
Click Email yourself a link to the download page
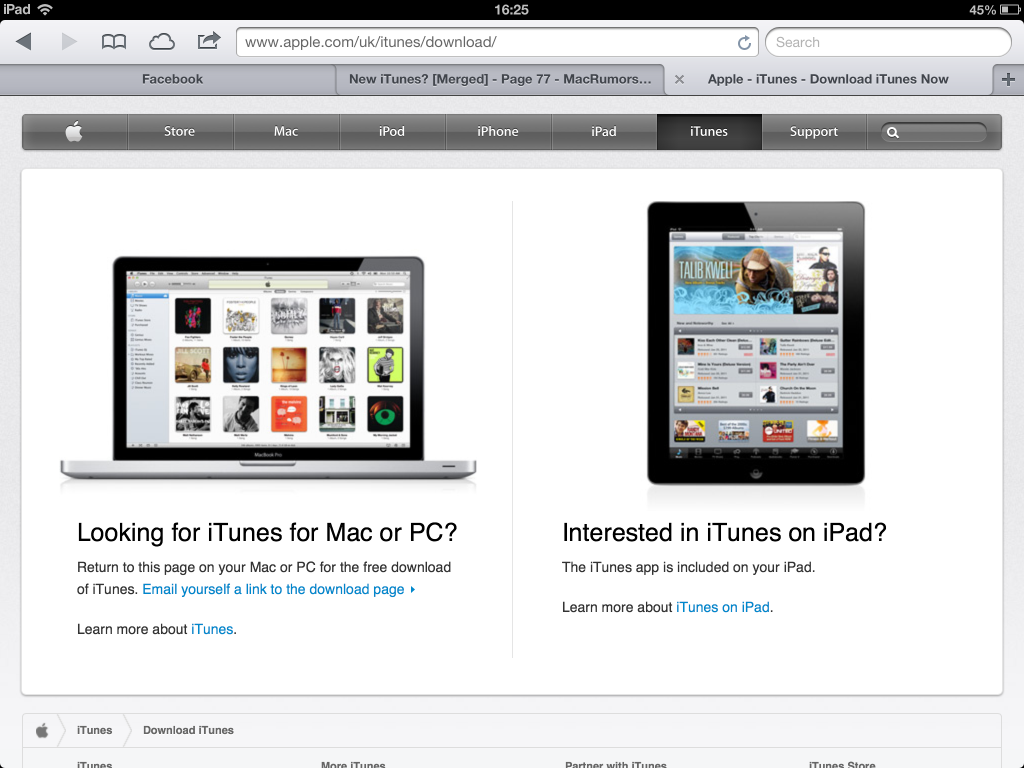coord(279,589)
